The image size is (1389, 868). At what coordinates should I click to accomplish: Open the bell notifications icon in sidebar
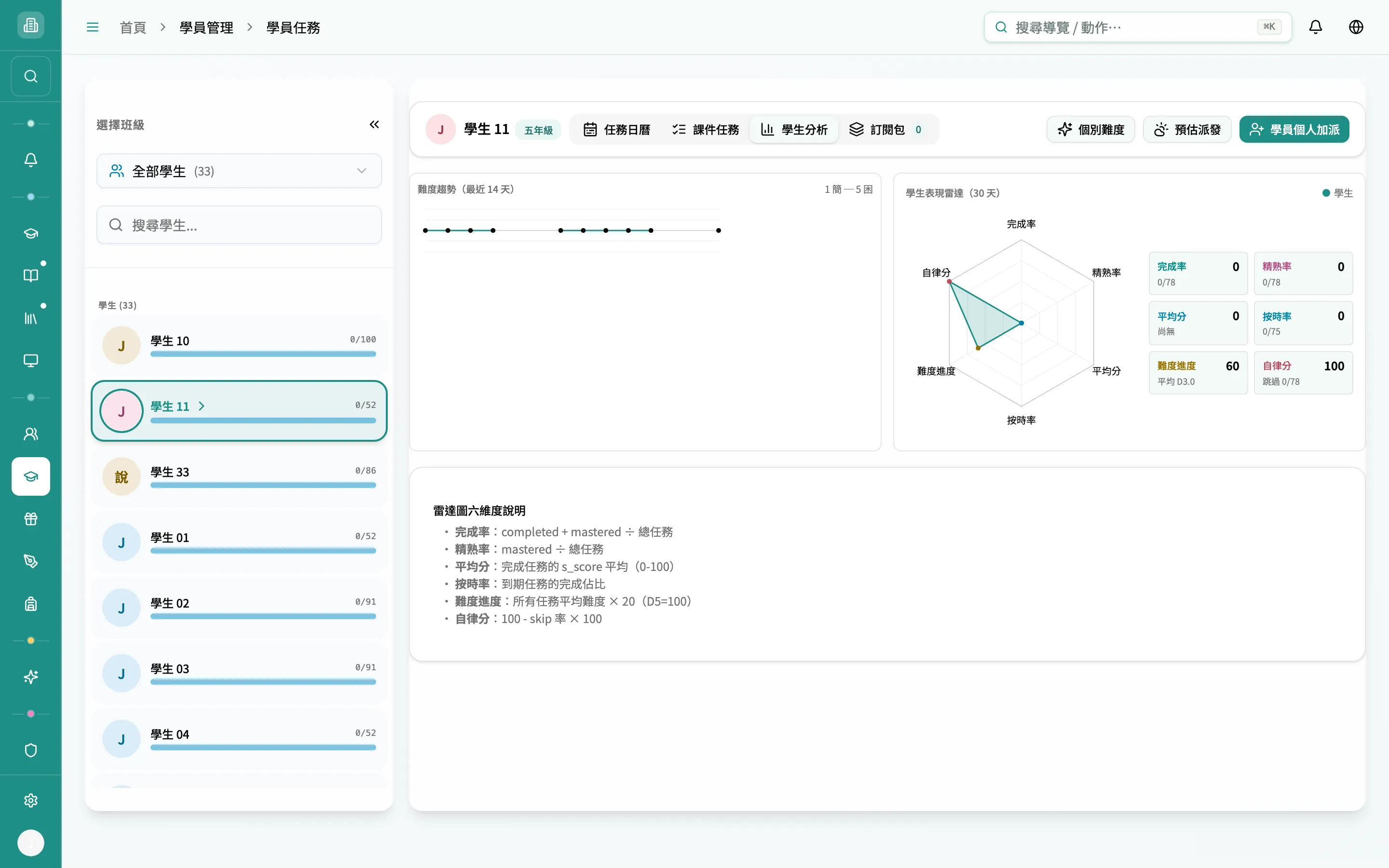point(30,160)
